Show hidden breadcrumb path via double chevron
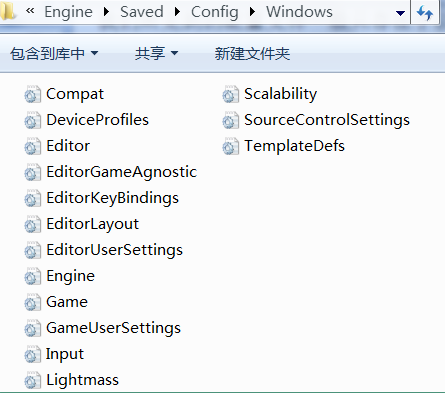The width and height of the screenshot is (445, 394). [30, 11]
